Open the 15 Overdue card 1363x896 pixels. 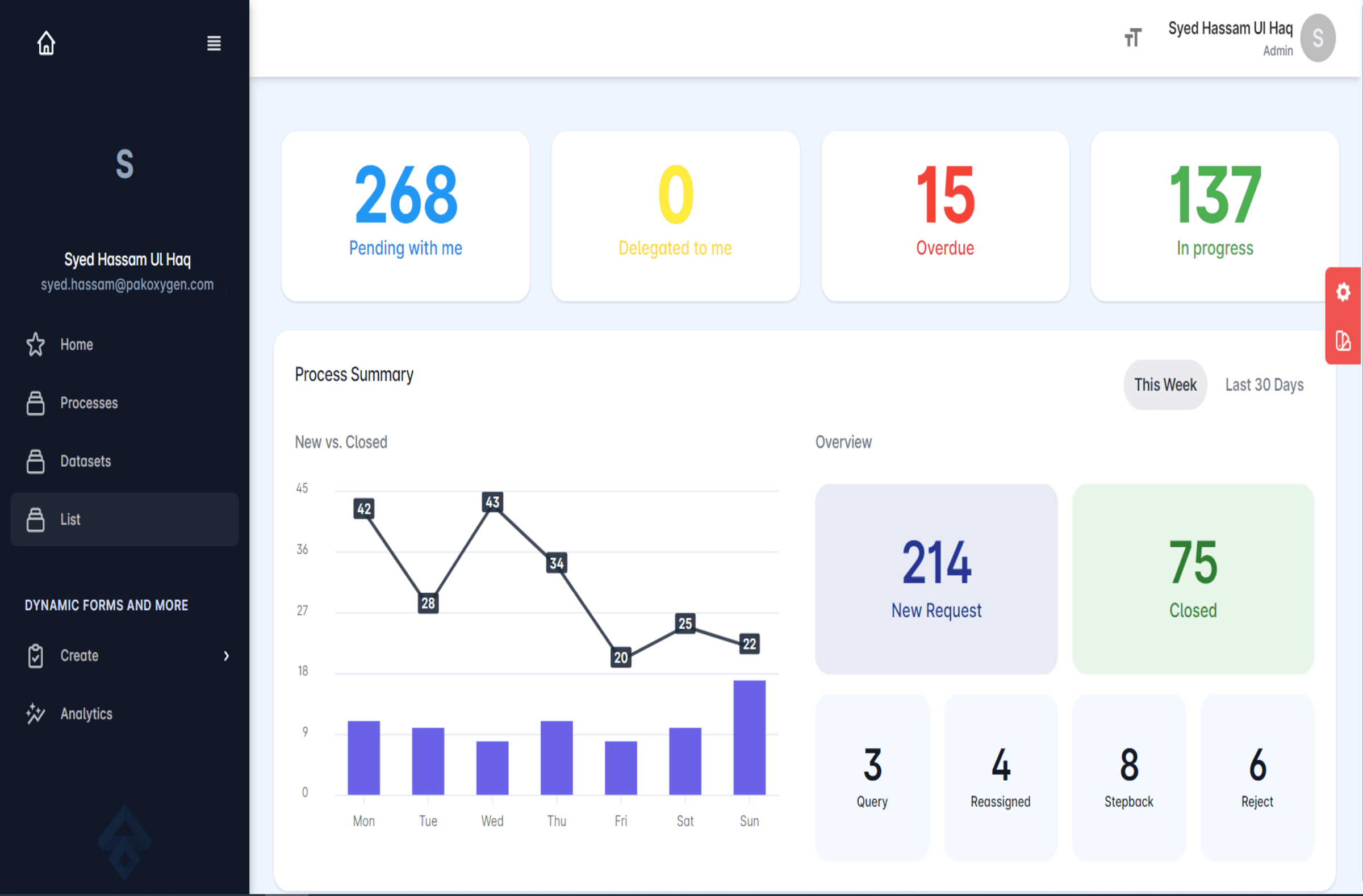point(945,216)
